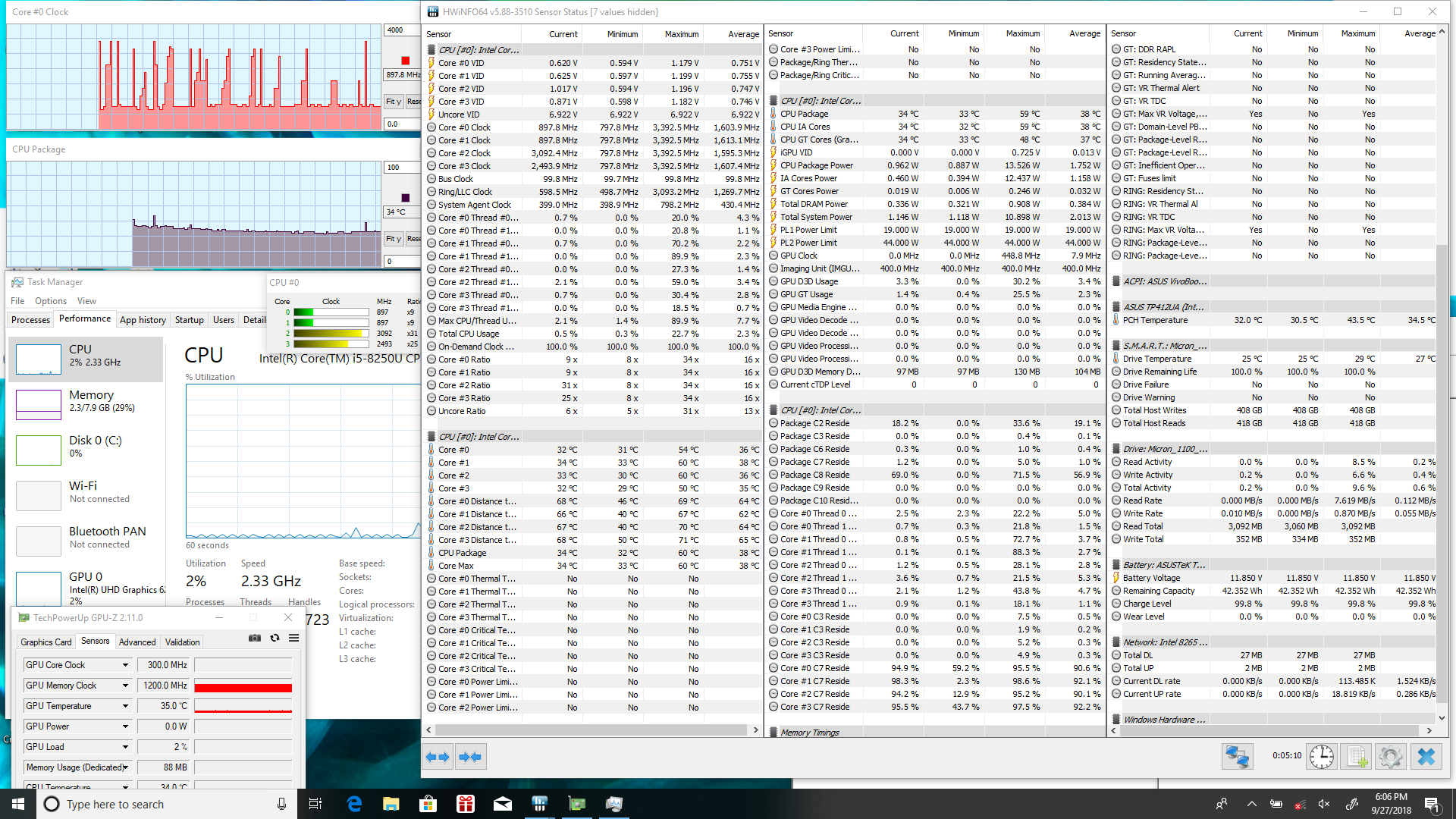The width and height of the screenshot is (1456, 819).
Task: Click GPU-Z refresh icon
Action: tap(275, 639)
